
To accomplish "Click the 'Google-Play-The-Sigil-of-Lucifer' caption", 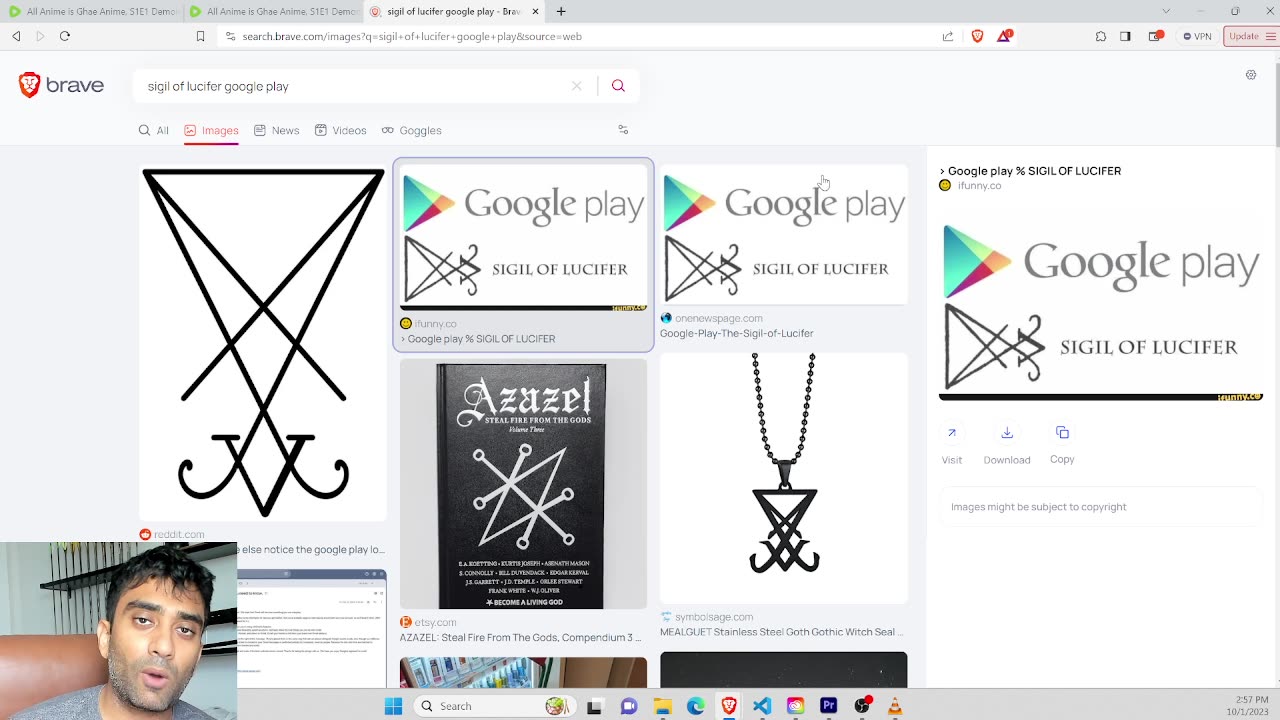I will 737,333.
